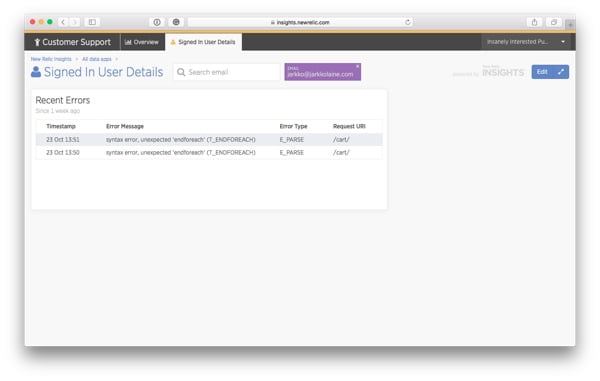600x381 pixels.
Task: Select the Signed In User Details tab
Action: click(x=203, y=42)
